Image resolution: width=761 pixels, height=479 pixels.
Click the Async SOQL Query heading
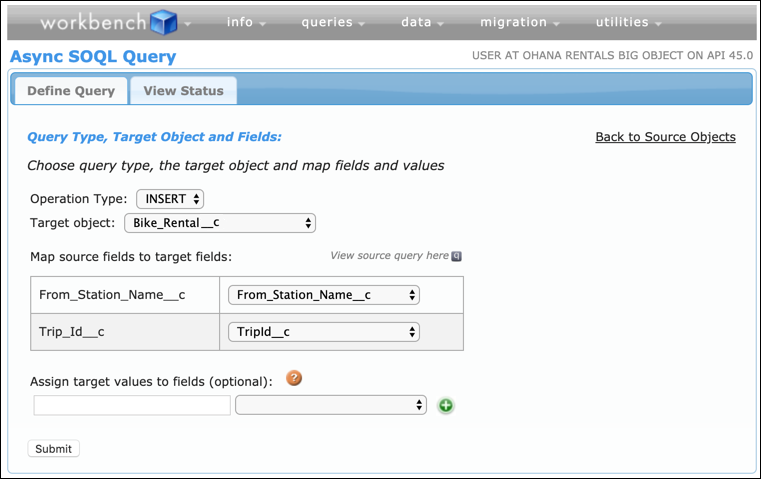tap(93, 57)
